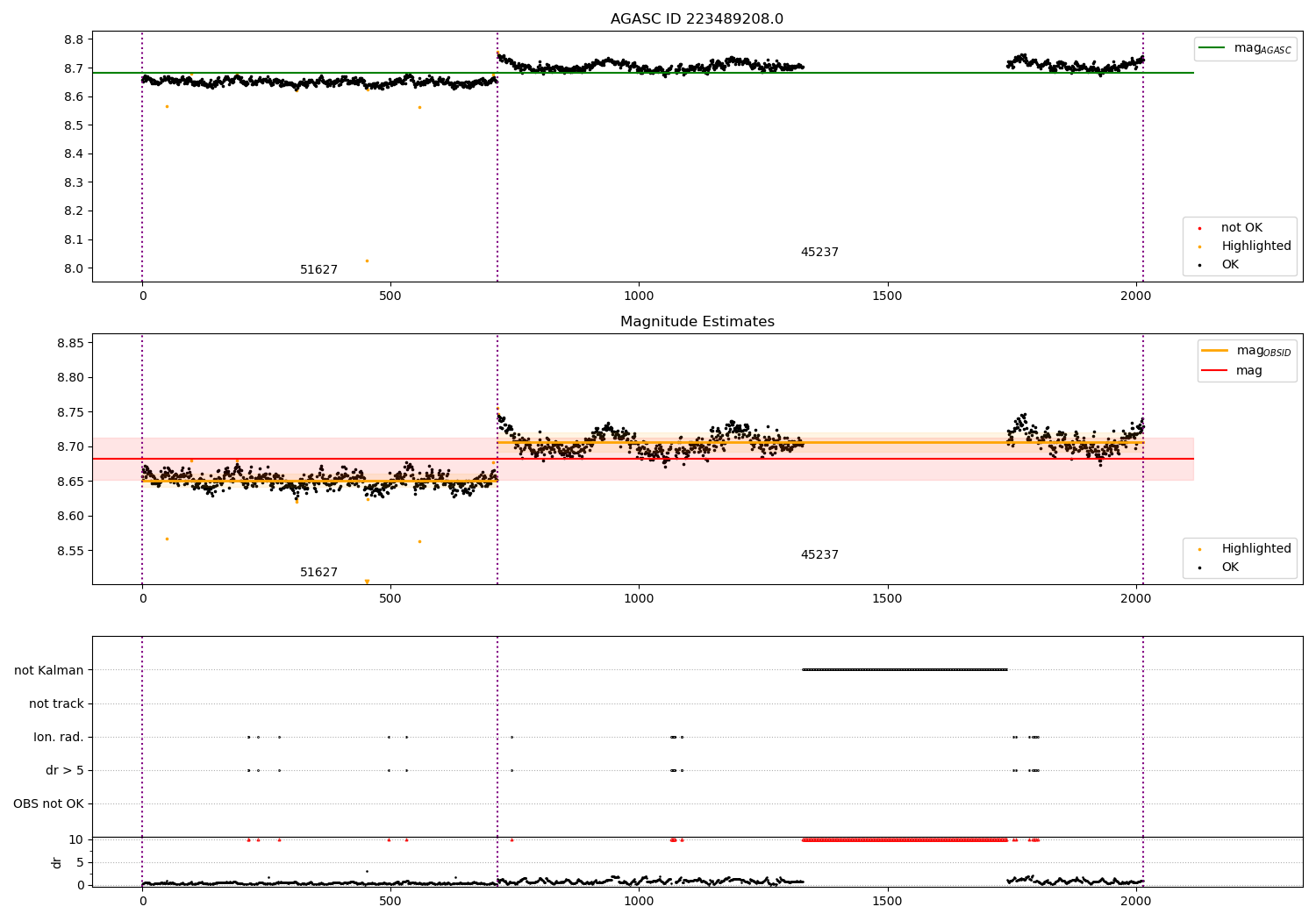1316x921 pixels.
Task: Click the 'Ion. rad.' axis label
Action: coord(59,737)
